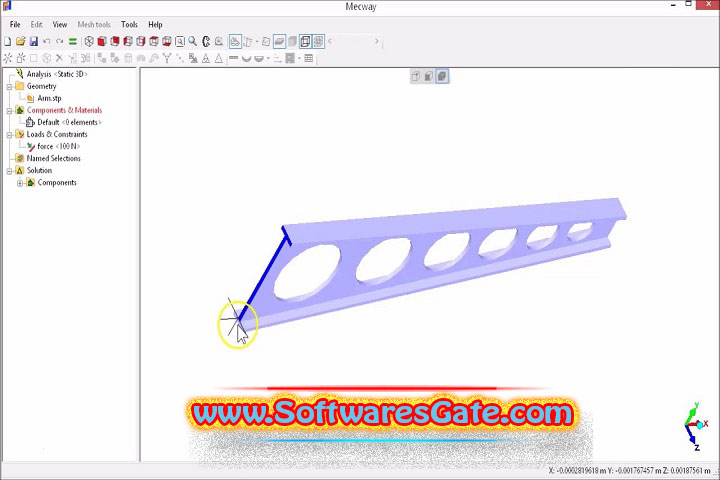Create a new file with the blank page icon
This screenshot has width=720, height=480.
[8, 42]
